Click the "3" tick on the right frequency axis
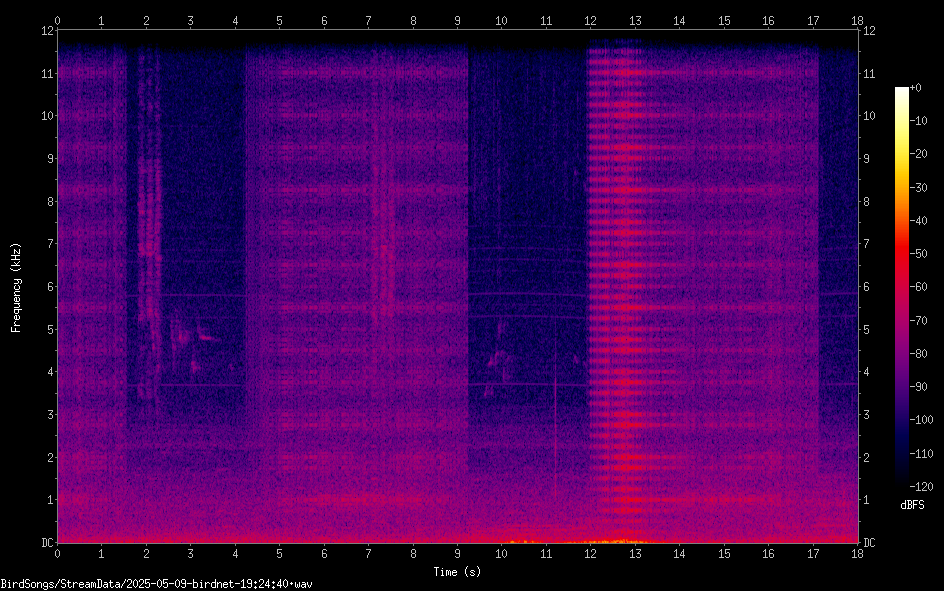This screenshot has width=944, height=591. pyautogui.click(x=867, y=415)
